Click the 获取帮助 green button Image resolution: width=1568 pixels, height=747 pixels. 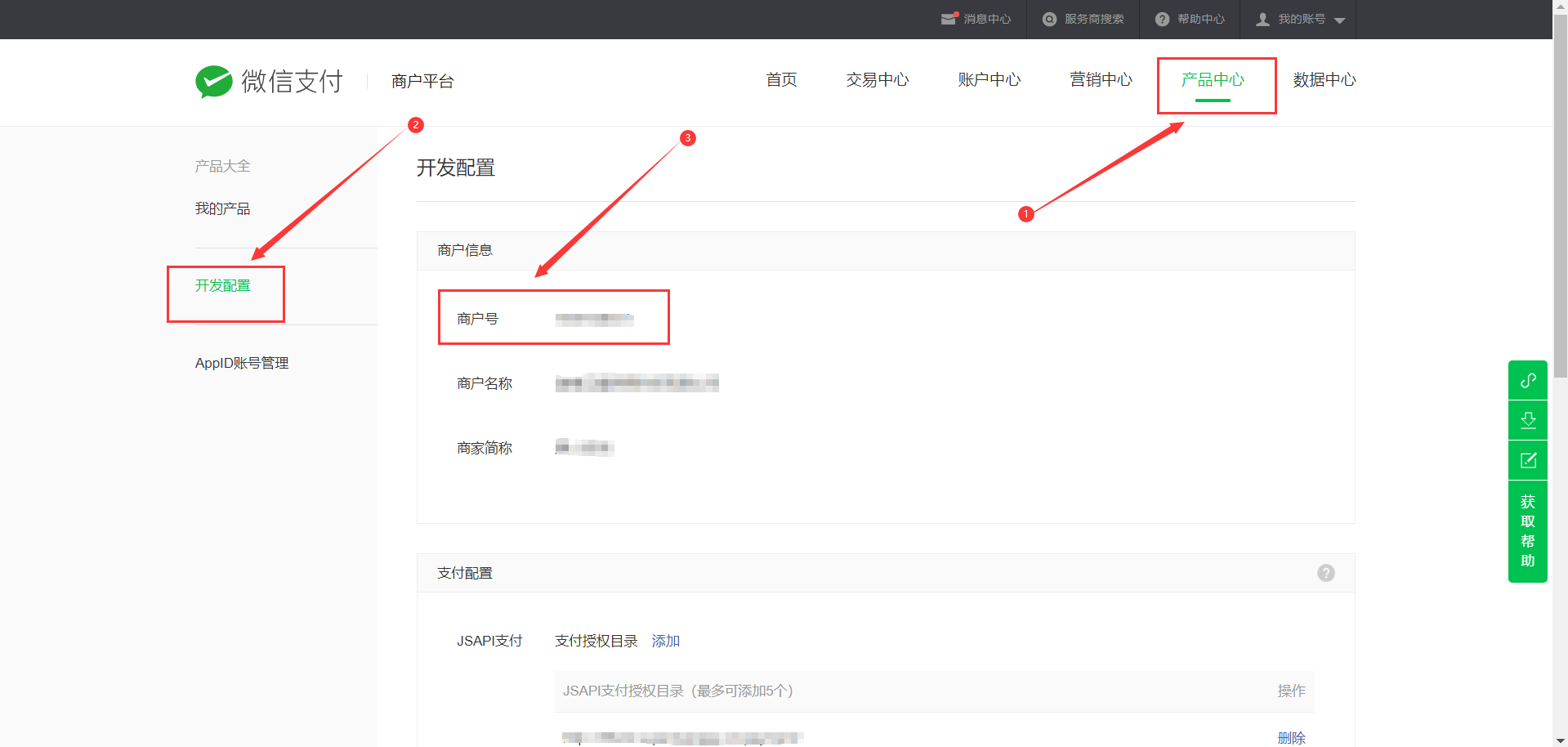pyautogui.click(x=1528, y=531)
